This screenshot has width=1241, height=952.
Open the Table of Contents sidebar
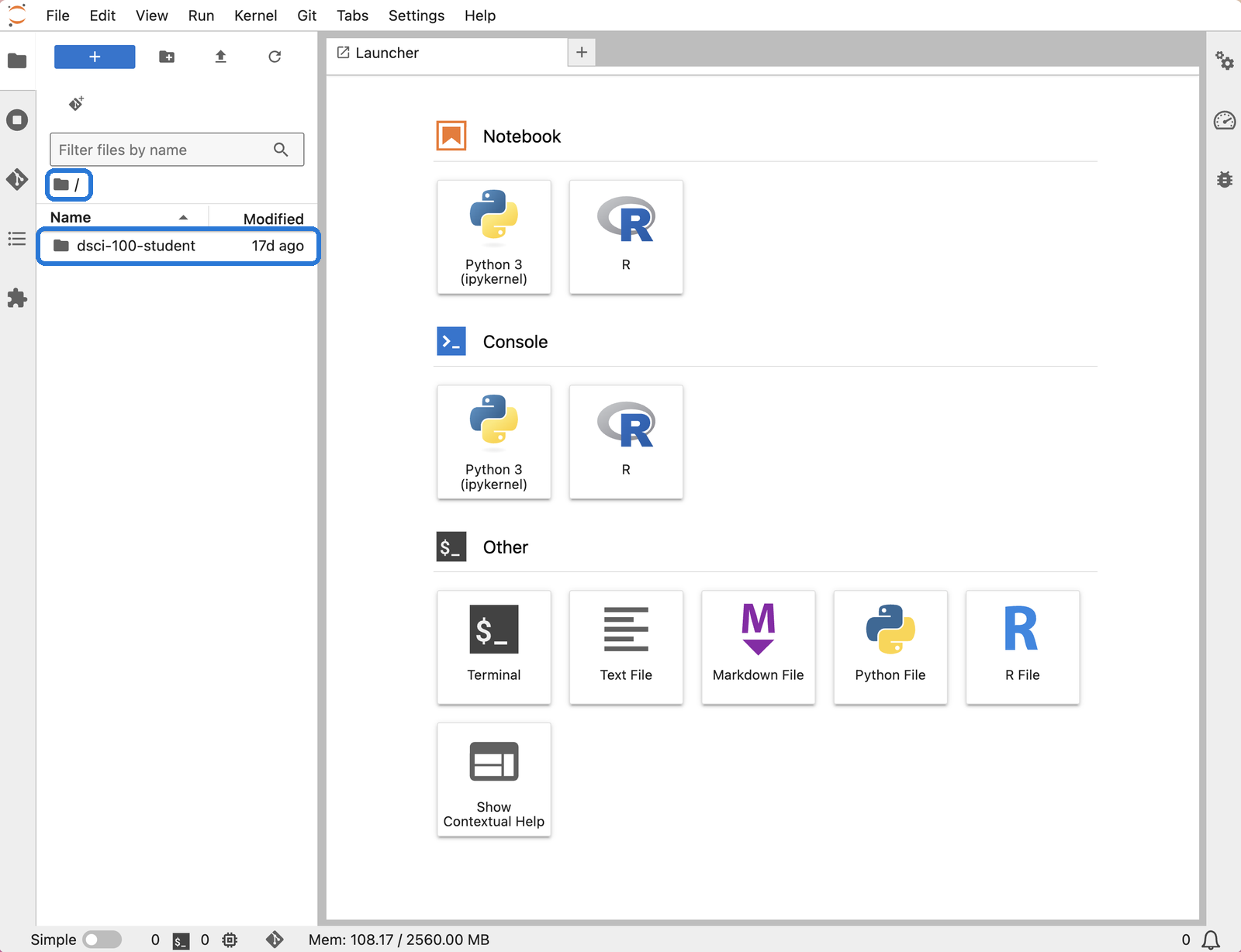click(x=17, y=239)
